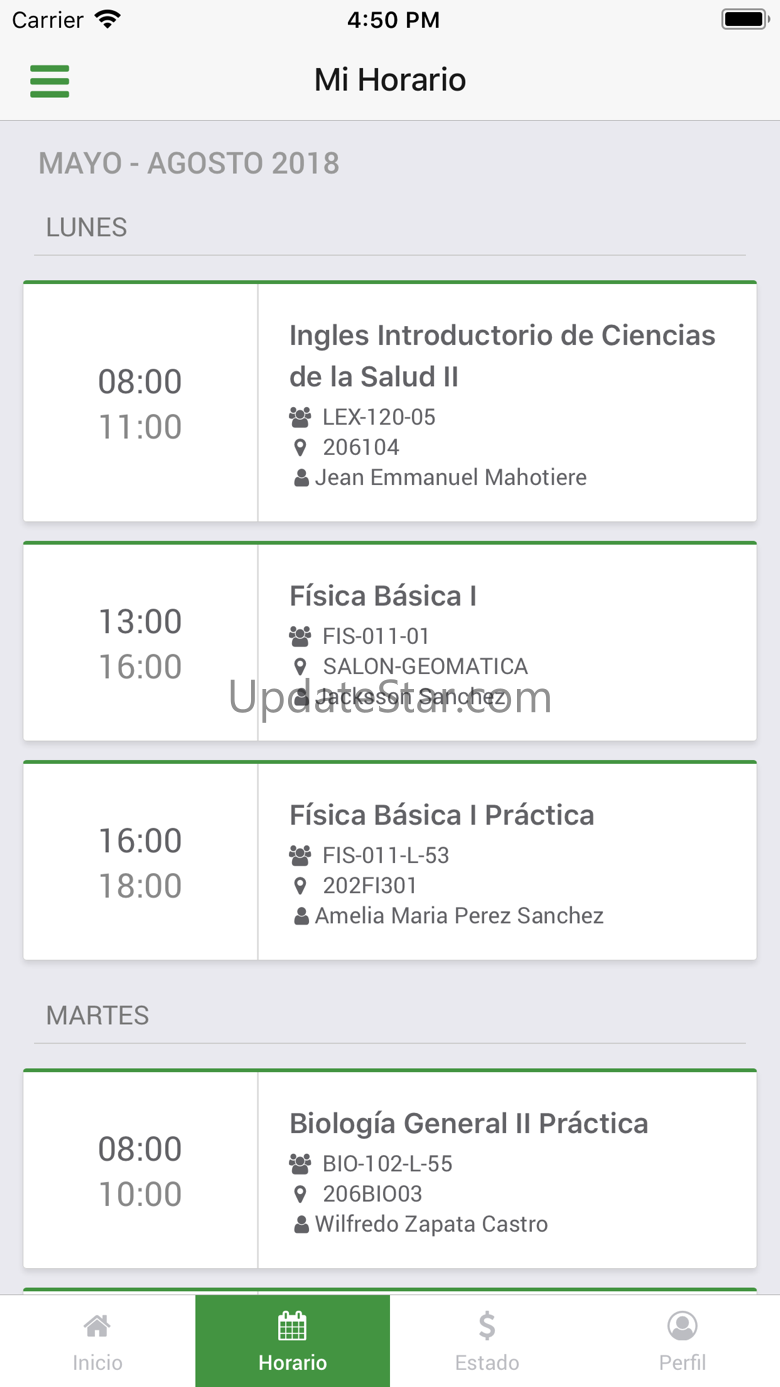Open the Física Básica I Práctica card
The height and width of the screenshot is (1387, 780).
click(390, 860)
